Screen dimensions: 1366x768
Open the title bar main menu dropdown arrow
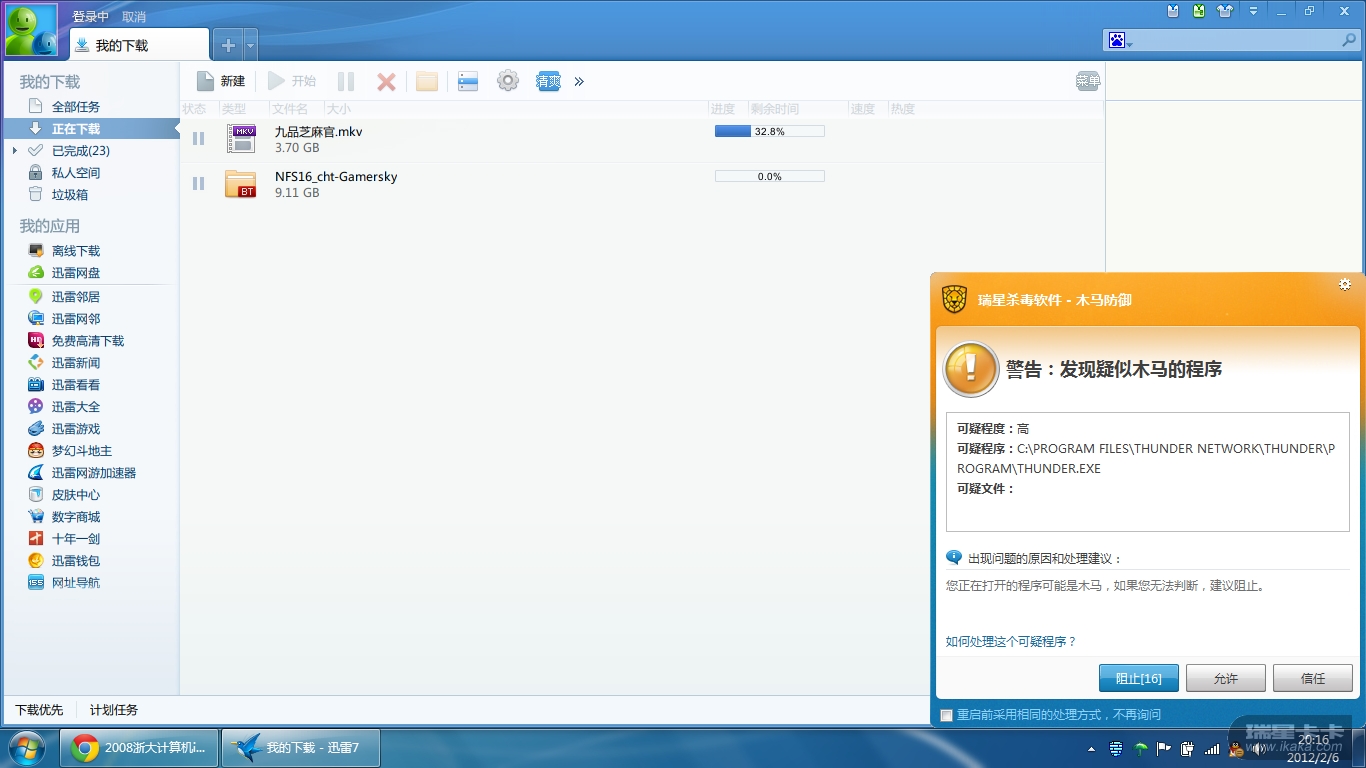pos(1253,11)
